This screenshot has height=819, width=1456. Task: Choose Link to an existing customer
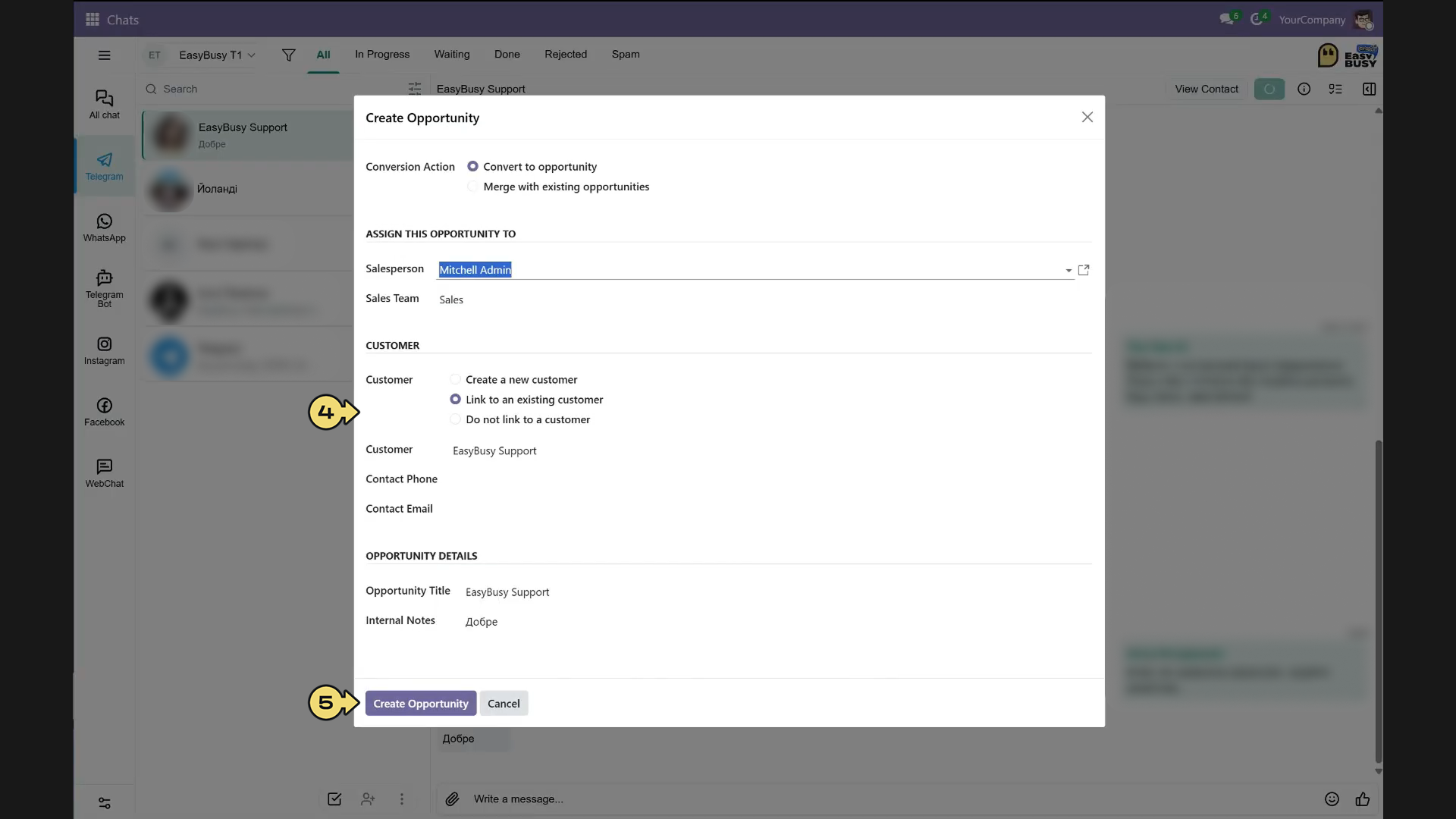click(x=455, y=400)
